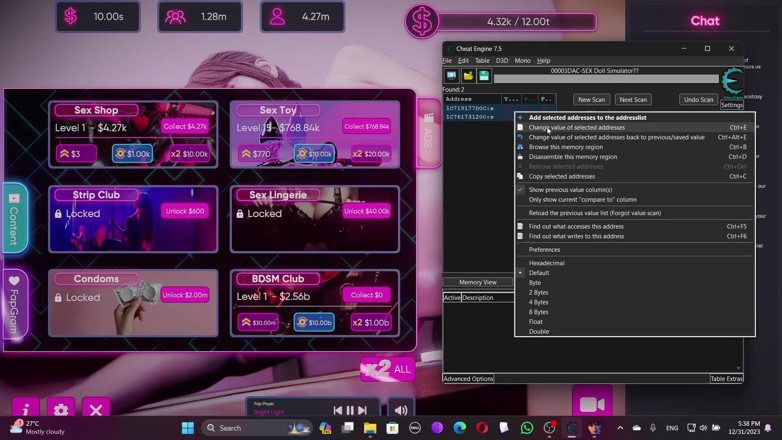Image resolution: width=782 pixels, height=440 pixels.
Task: Open the Edit menu in Cheat Engine
Action: point(463,61)
